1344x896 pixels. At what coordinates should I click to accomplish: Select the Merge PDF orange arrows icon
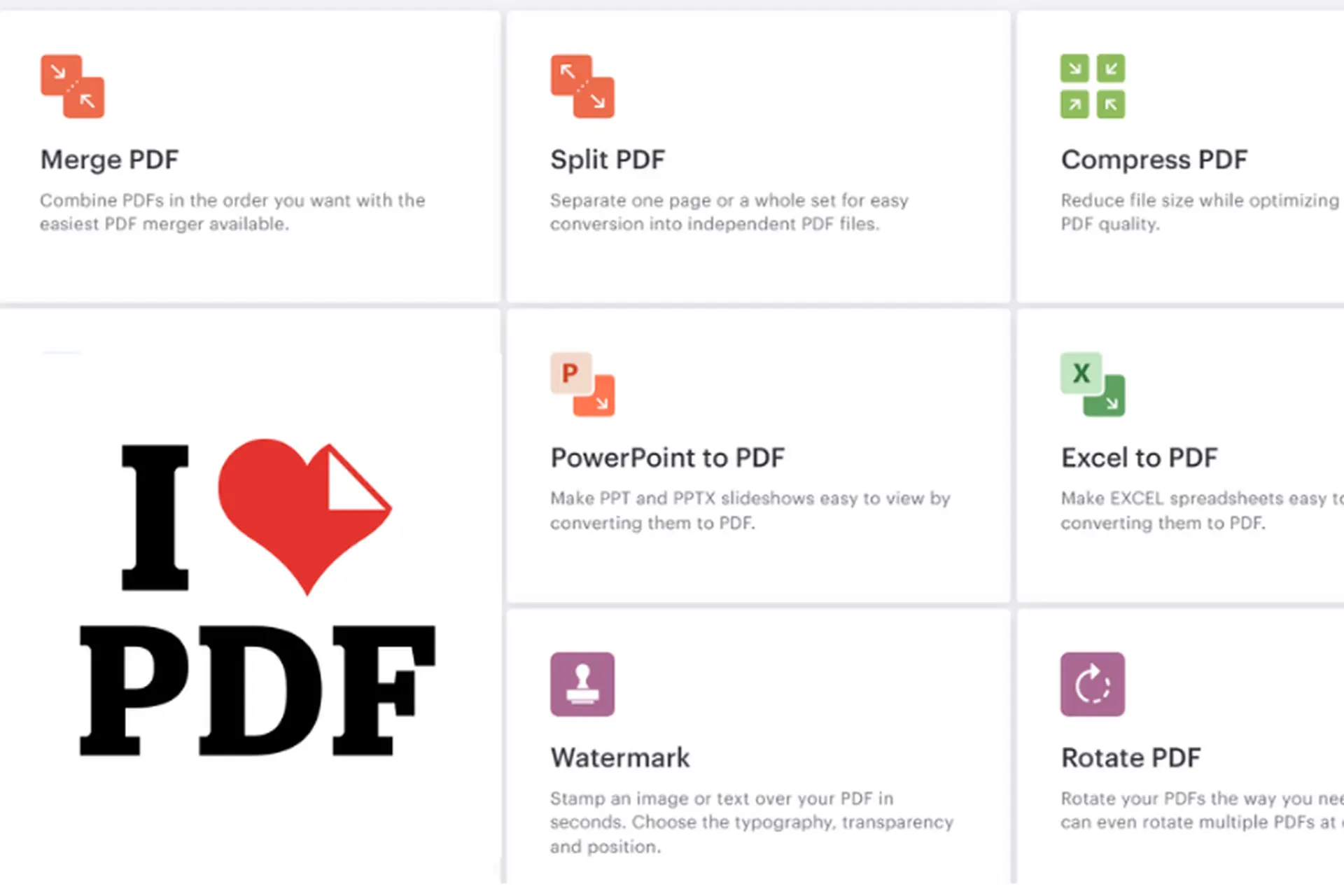click(73, 86)
